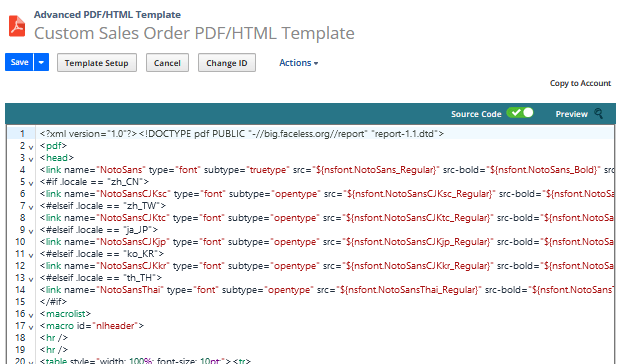Collapse the head tag on line 3
The height and width of the screenshot is (364, 620).
click(31, 159)
